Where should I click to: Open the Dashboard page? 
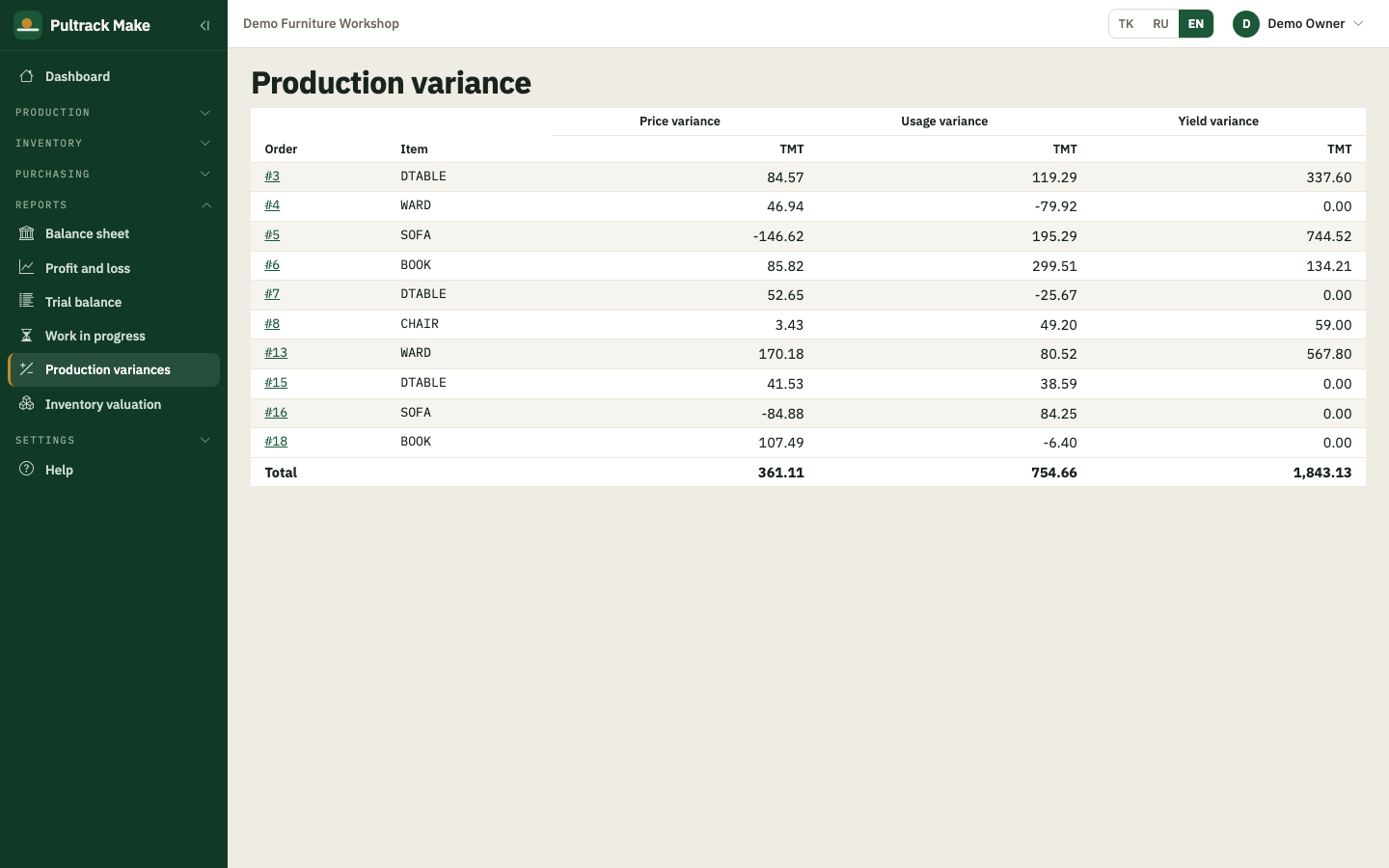point(114,76)
